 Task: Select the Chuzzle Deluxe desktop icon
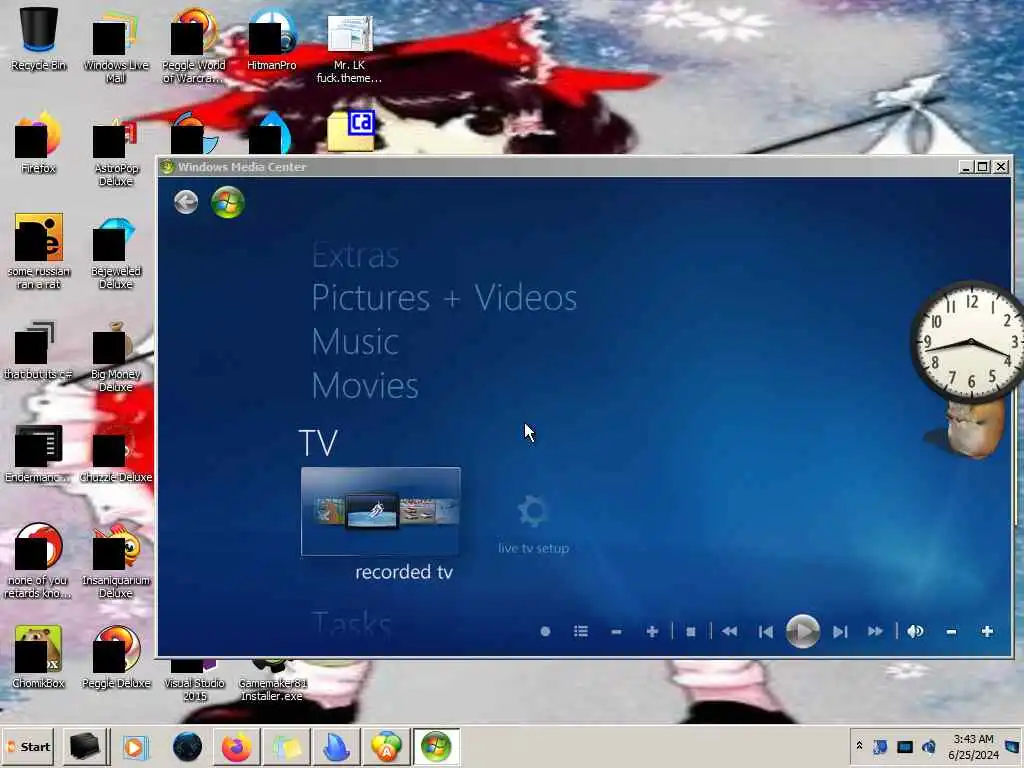[x=116, y=457]
